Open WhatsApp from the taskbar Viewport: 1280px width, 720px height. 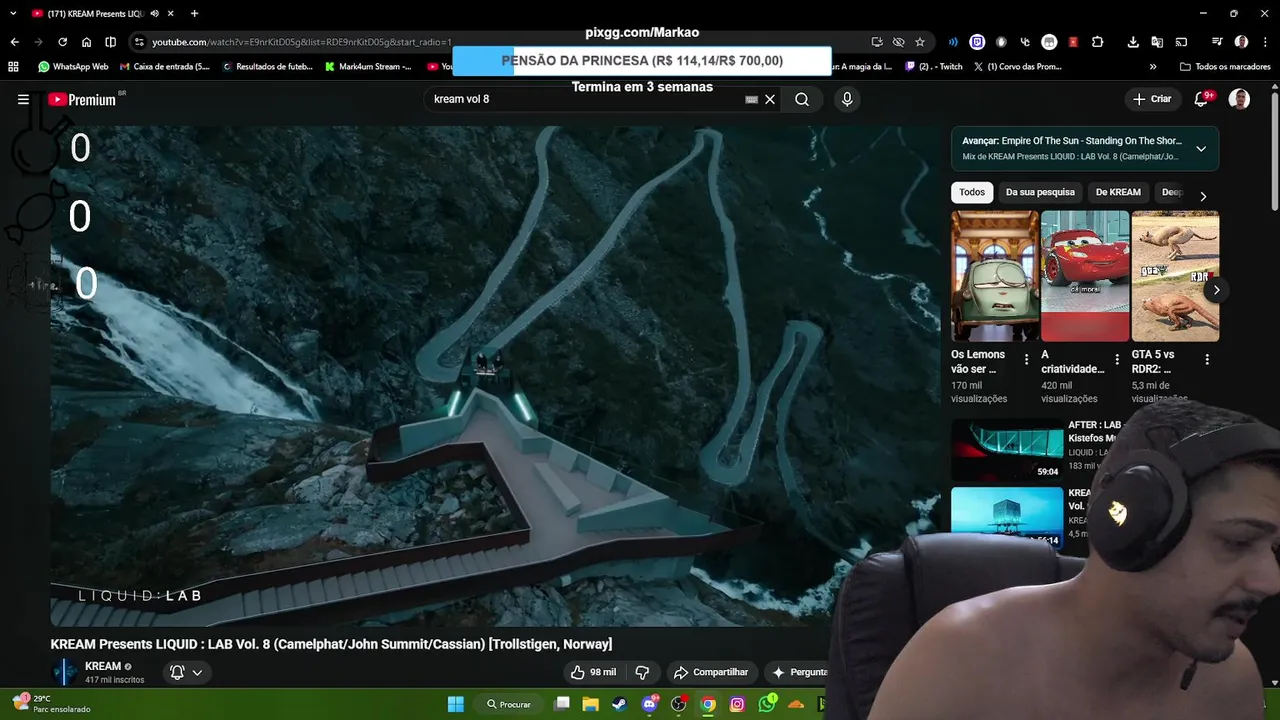click(767, 704)
